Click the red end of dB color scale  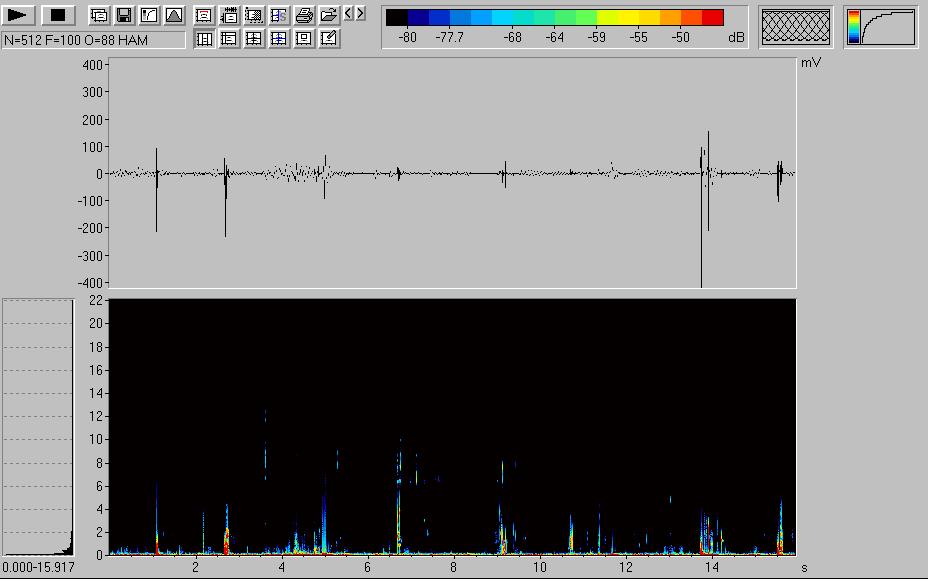click(x=712, y=18)
